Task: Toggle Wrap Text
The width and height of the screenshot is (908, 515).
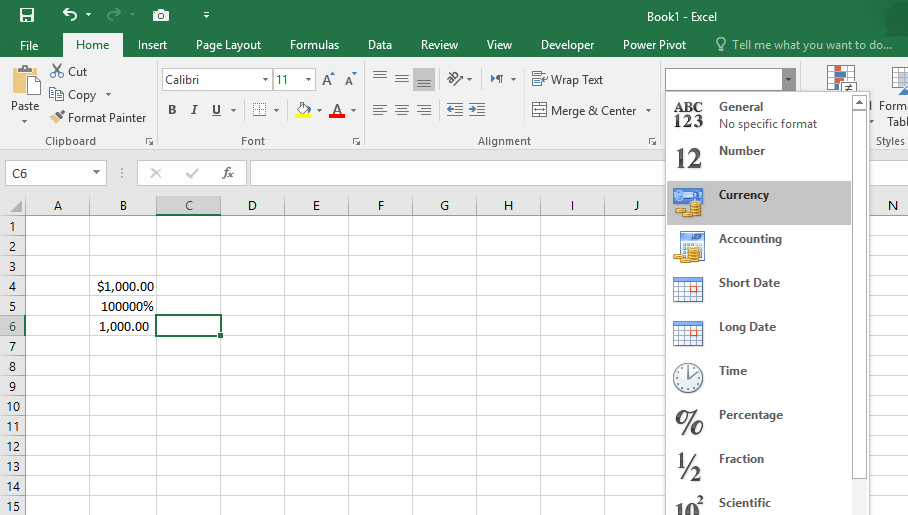Action: pos(568,79)
